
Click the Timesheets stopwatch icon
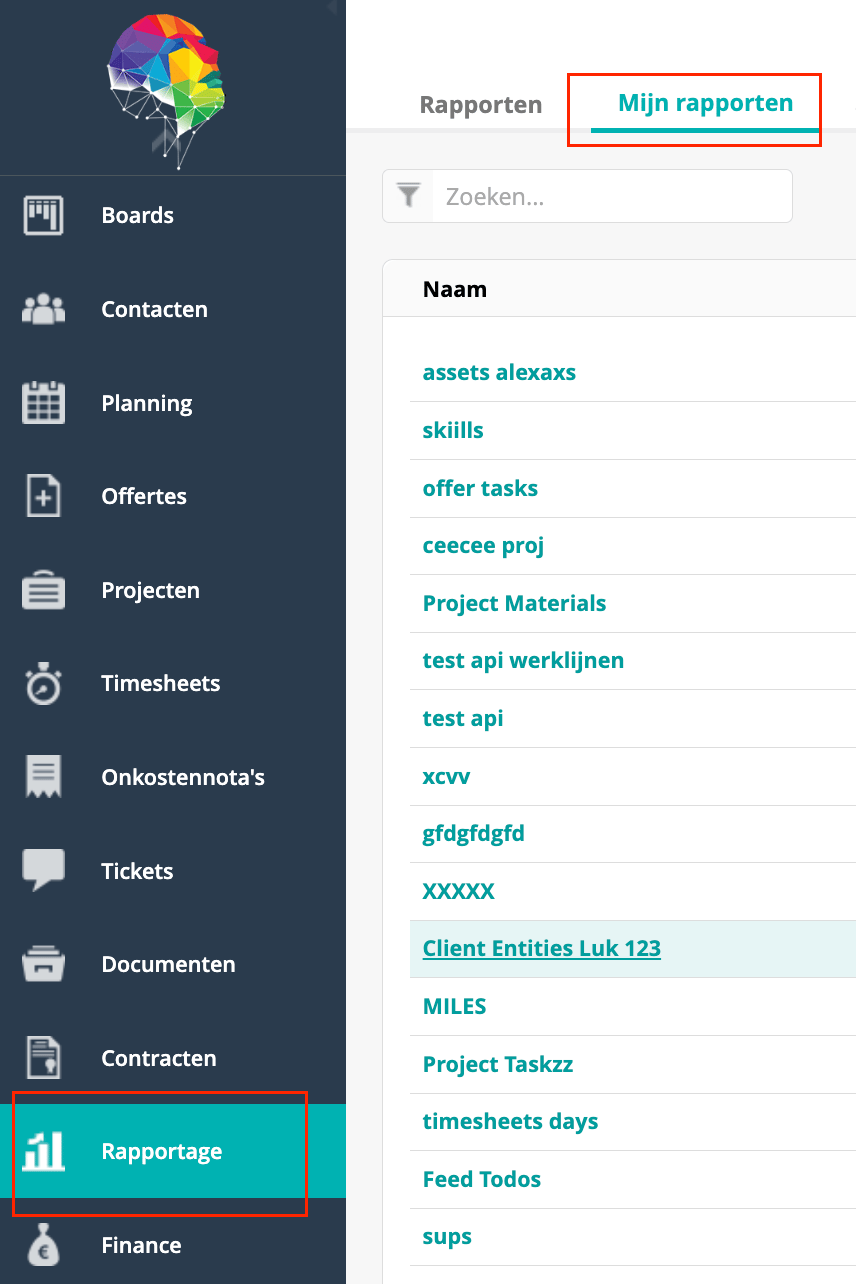tap(43, 684)
